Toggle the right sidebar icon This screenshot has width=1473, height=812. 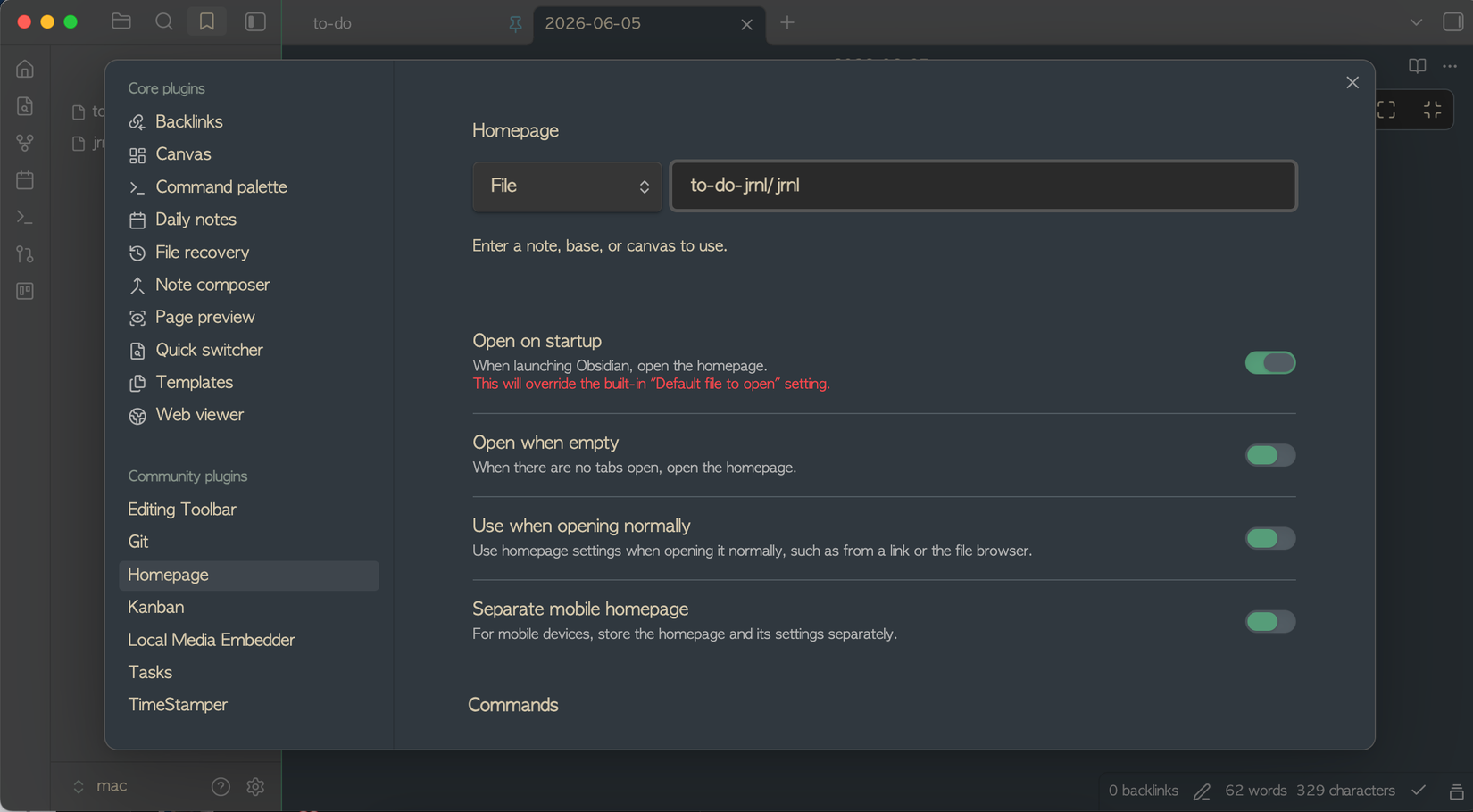[x=1452, y=22]
